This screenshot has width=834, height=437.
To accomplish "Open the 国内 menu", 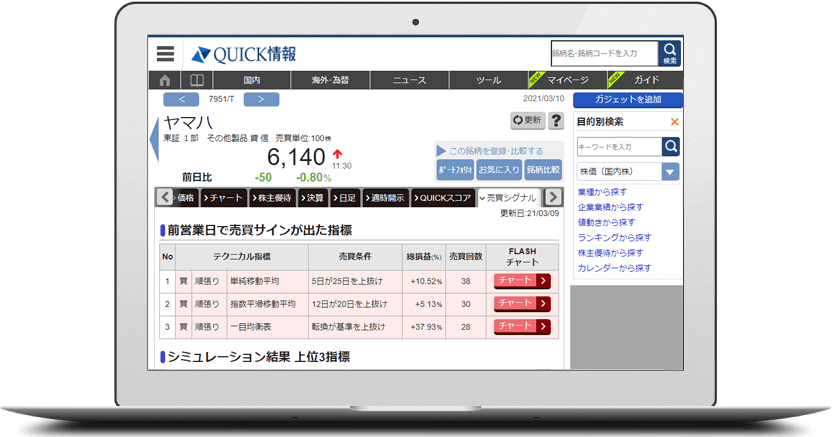I will [x=252, y=80].
